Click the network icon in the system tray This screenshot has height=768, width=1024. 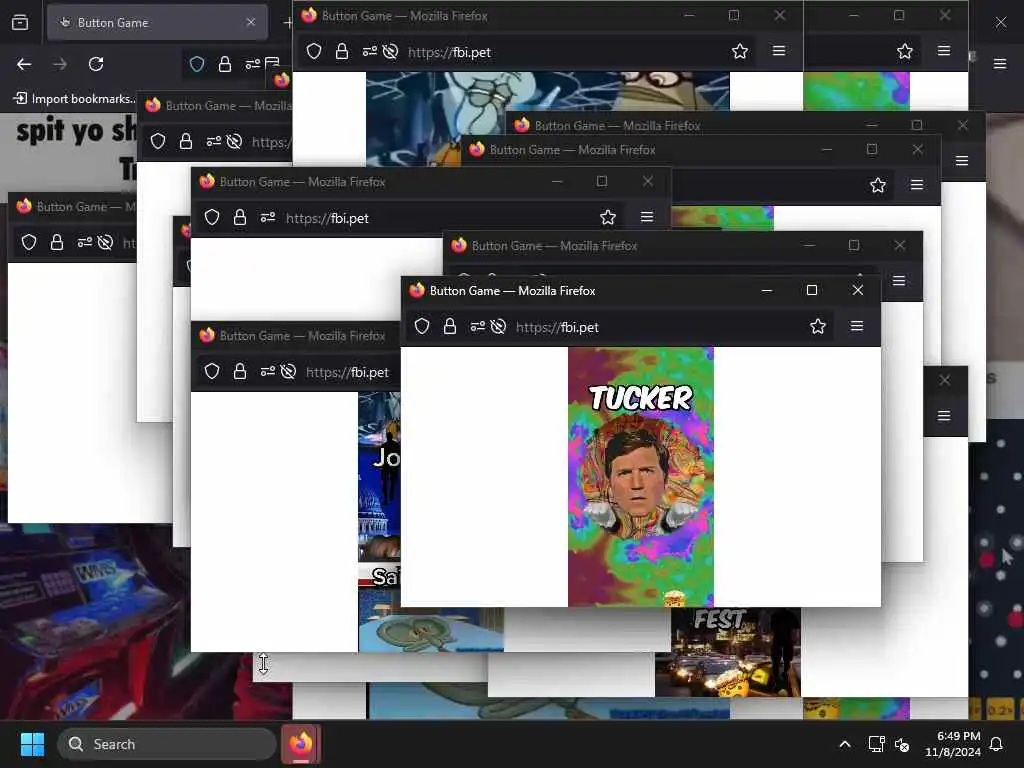(x=876, y=744)
